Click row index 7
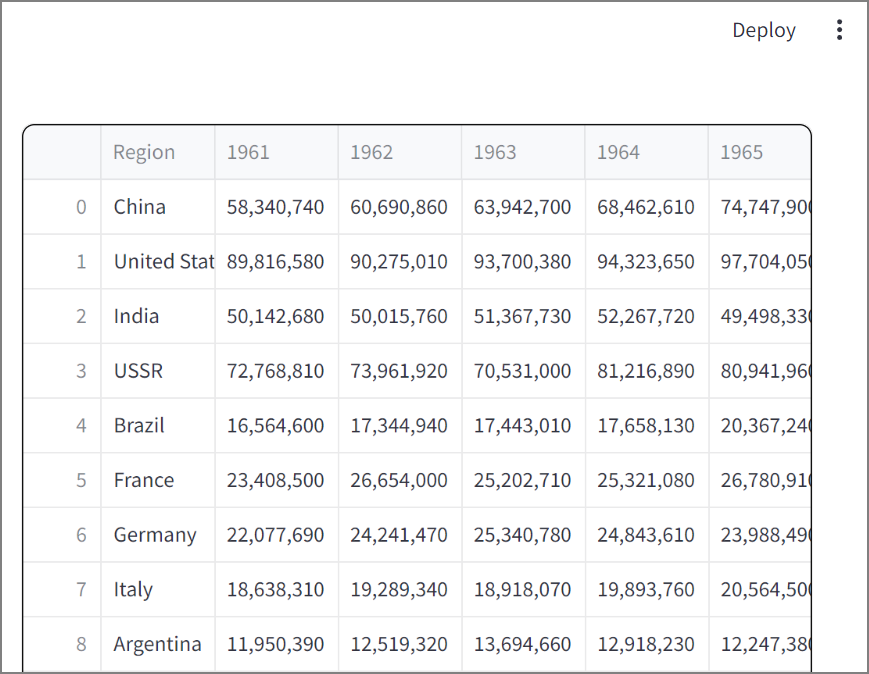This screenshot has height=674, width=869. tap(62, 589)
